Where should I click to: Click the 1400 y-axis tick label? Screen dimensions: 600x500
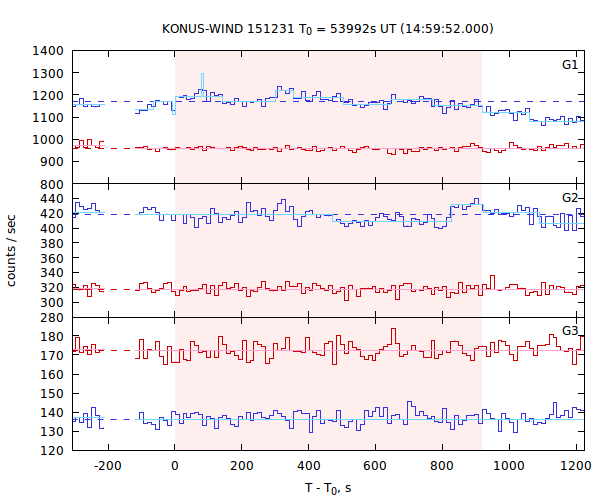tap(48, 50)
